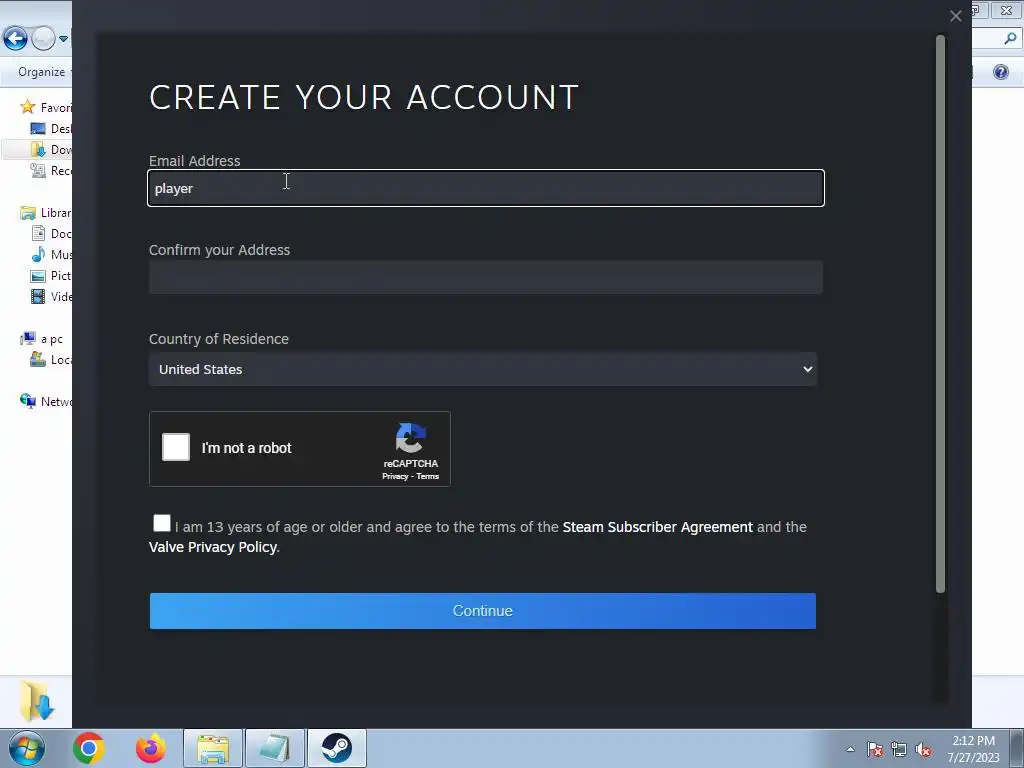The height and width of the screenshot is (768, 1024).
Task: Select Local Disk in Explorer pane
Action: (51, 360)
